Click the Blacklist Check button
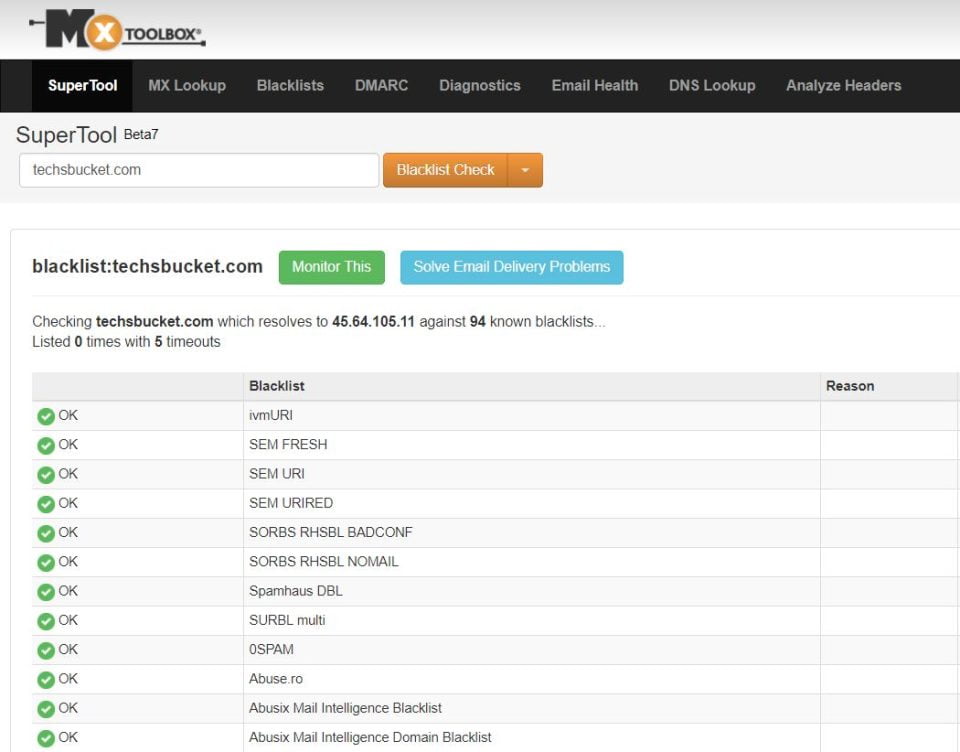The height and width of the screenshot is (752, 960). (446, 170)
